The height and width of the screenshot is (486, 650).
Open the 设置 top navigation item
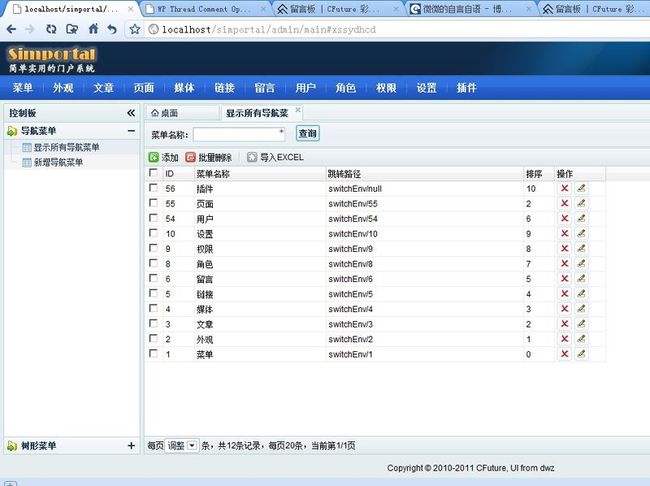click(427, 88)
